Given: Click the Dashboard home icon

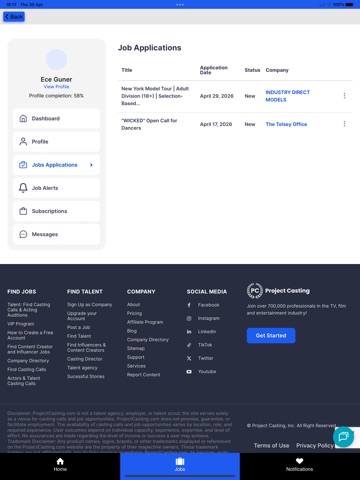Looking at the screenshot, I should click(x=23, y=118).
